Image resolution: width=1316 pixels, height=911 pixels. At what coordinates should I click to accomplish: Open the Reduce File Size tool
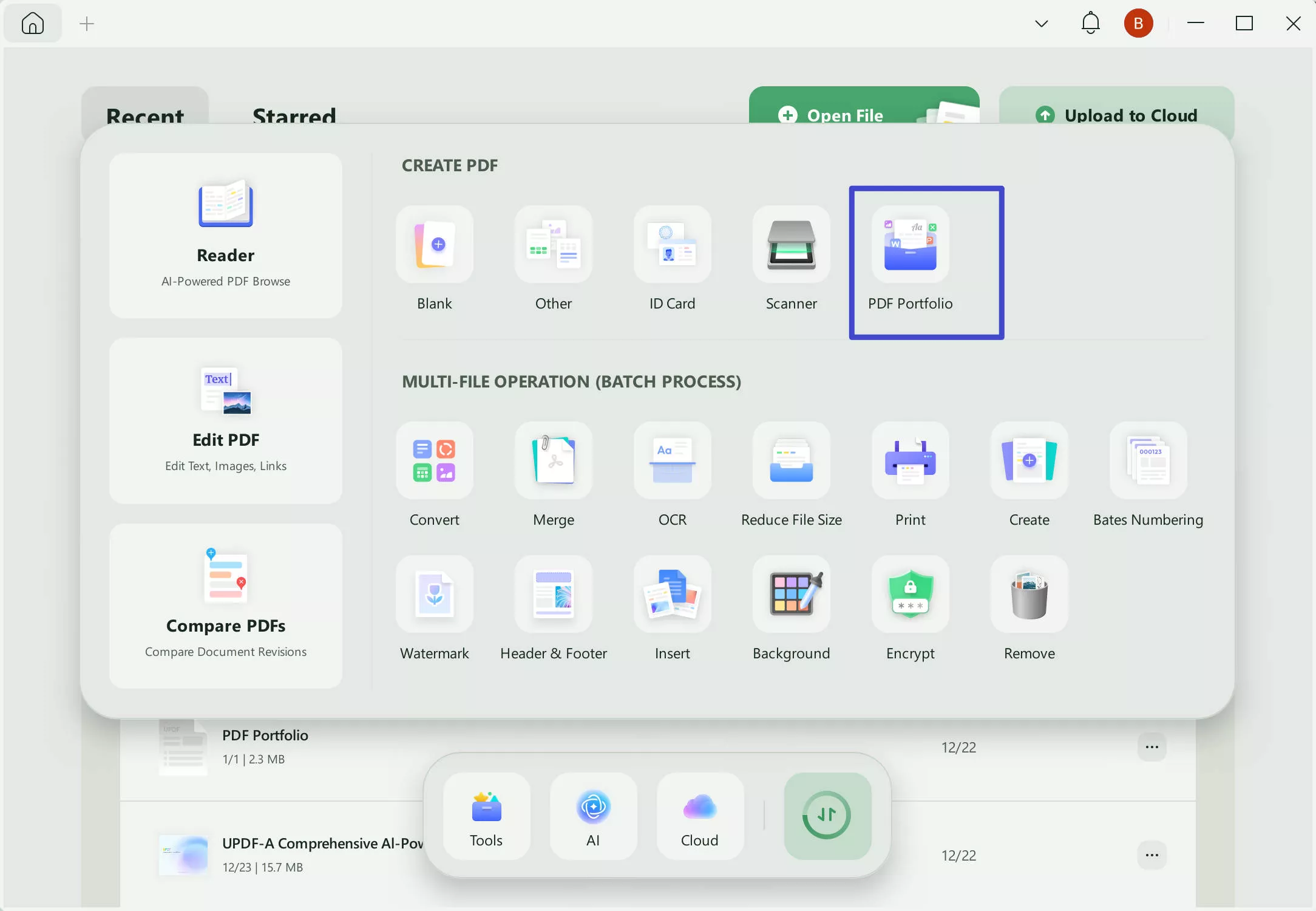pos(791,460)
